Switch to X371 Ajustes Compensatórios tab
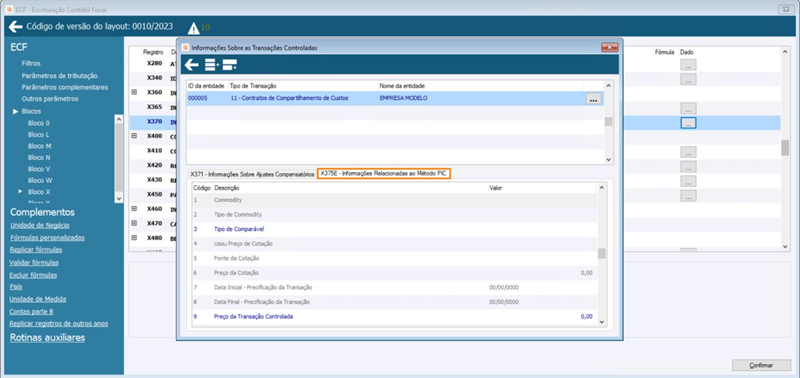The height and width of the screenshot is (378, 800). click(x=252, y=174)
